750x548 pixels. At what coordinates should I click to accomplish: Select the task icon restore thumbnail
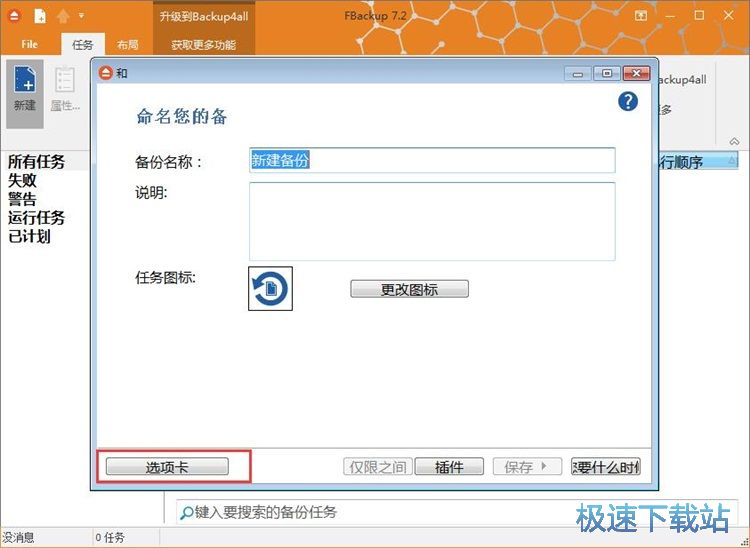pos(270,288)
